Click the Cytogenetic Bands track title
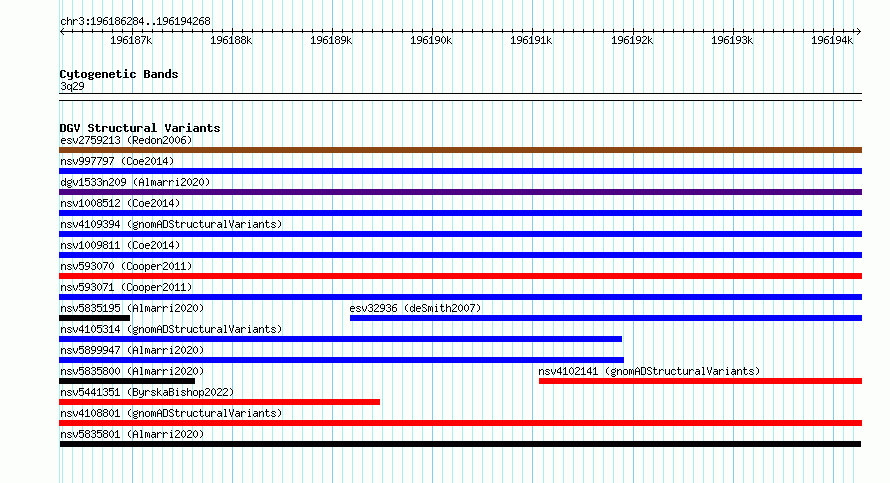890x483 pixels. 119,74
